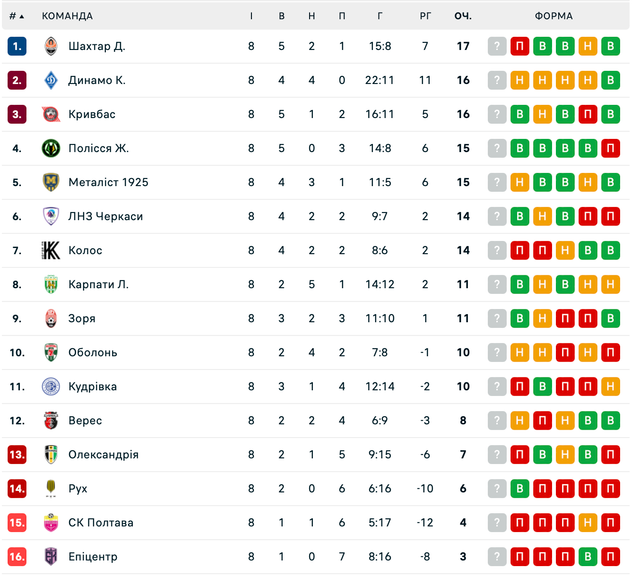Viewport: 640px width, 575px height.
Task: Click the gray upcoming-match badge in Рух row
Action: click(x=497, y=488)
